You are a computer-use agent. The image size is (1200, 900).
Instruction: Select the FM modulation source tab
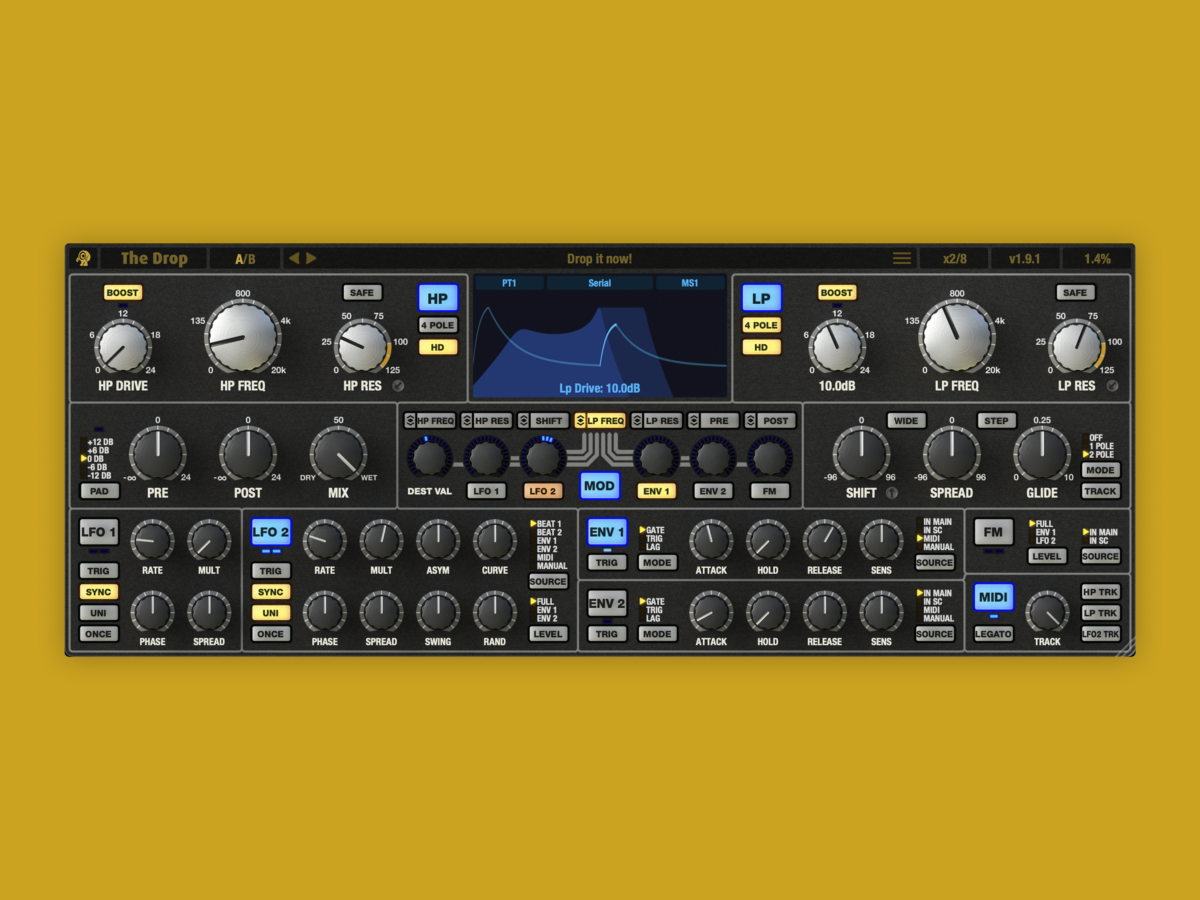click(770, 491)
